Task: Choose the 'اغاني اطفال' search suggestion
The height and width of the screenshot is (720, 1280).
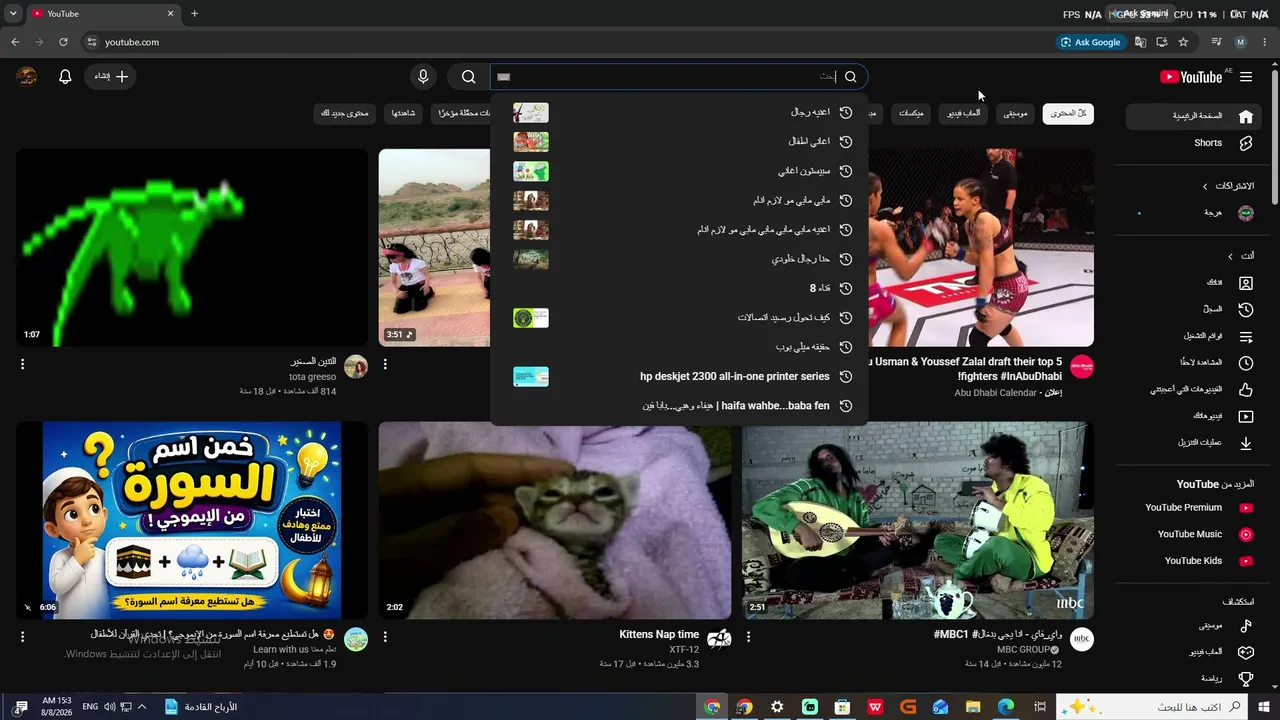Action: (x=680, y=142)
